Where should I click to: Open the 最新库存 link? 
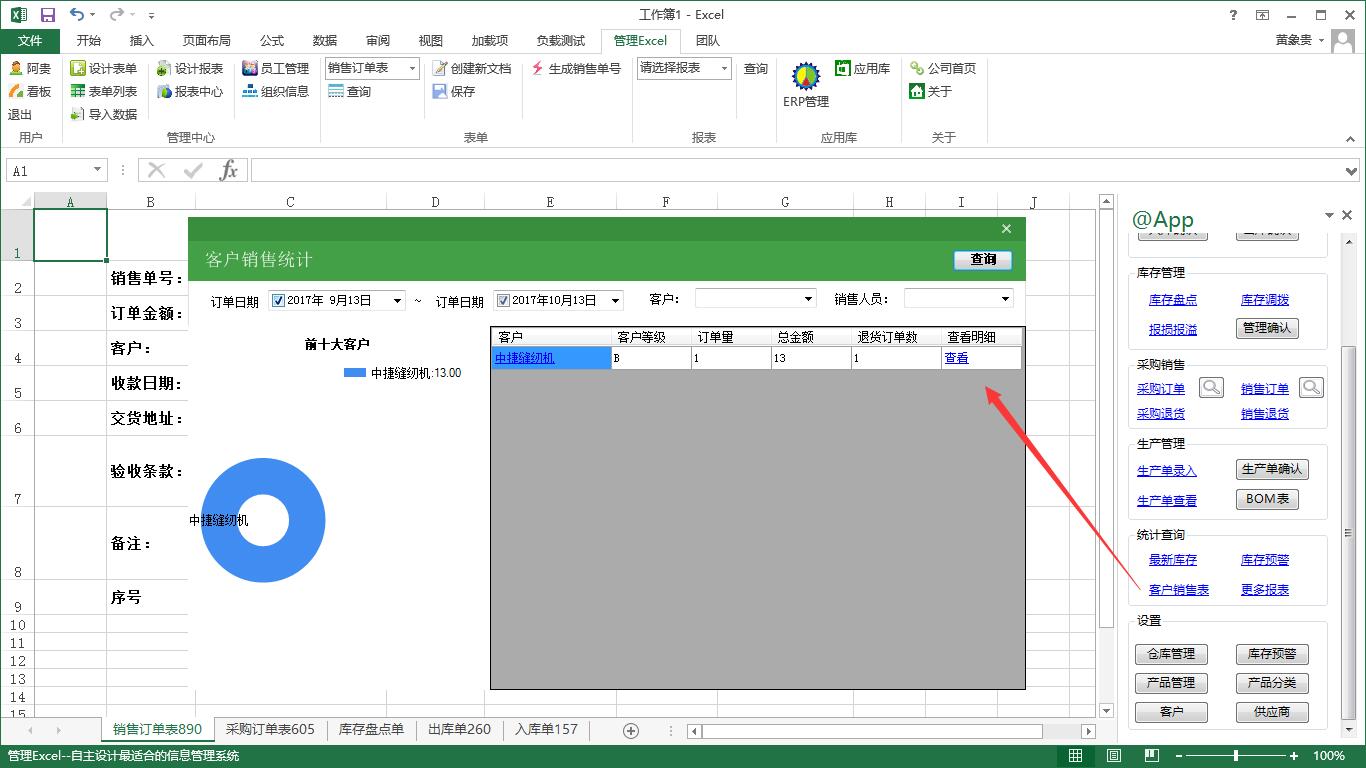[1173, 560]
